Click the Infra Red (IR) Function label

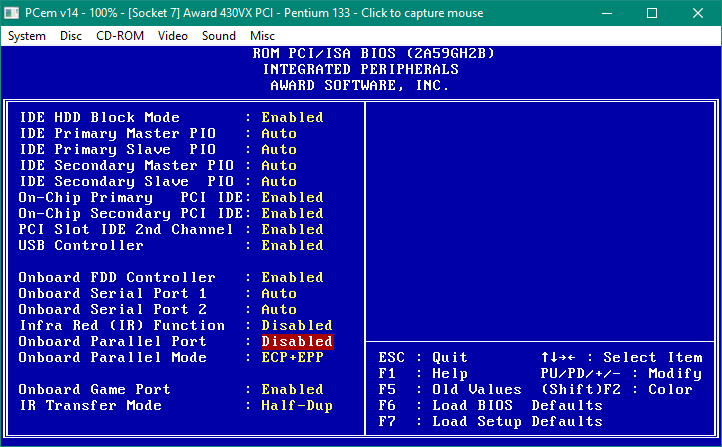point(122,325)
